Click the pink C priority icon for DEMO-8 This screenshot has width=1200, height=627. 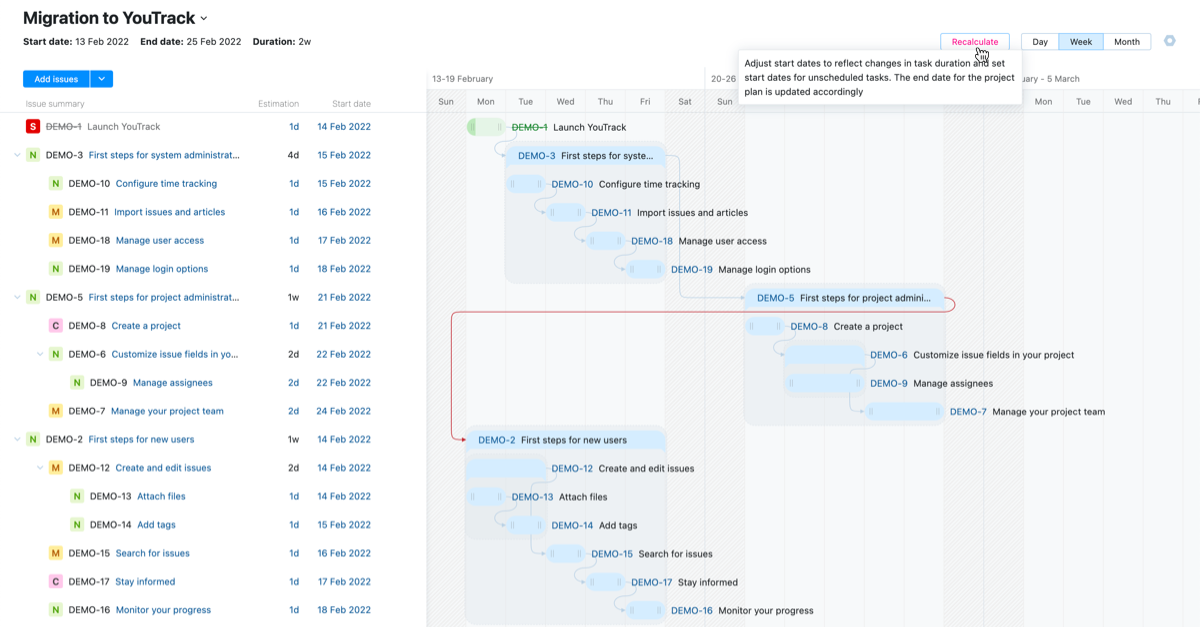coord(56,326)
